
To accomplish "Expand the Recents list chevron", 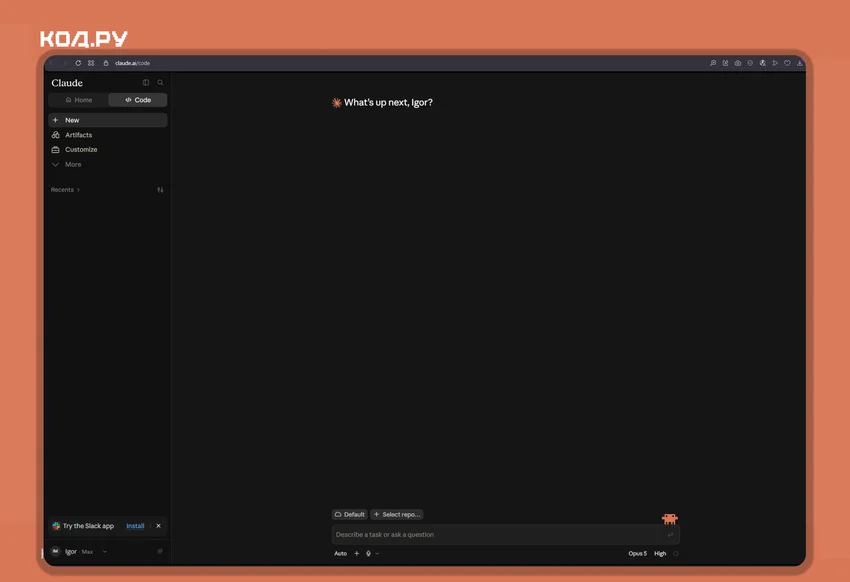I will [x=78, y=190].
